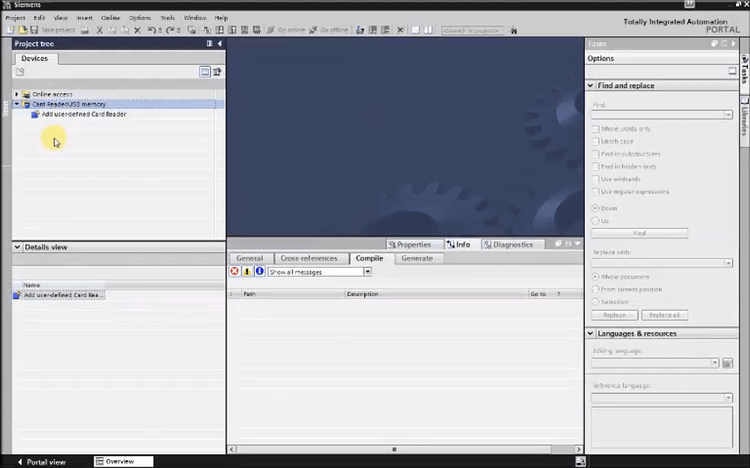Check the Match case option
The height and width of the screenshot is (468, 750).
click(x=596, y=141)
